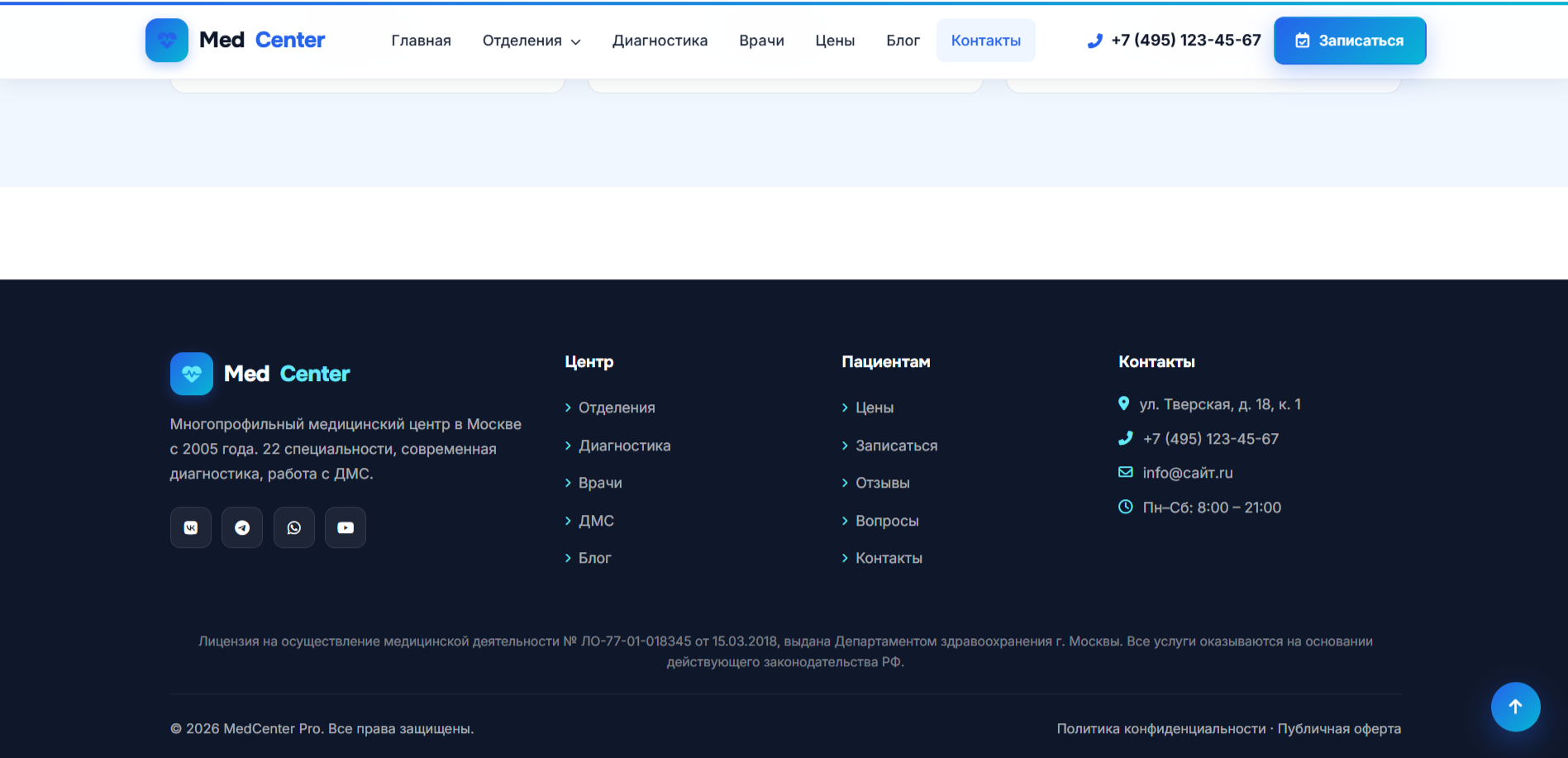The height and width of the screenshot is (758, 1568).
Task: Call the header phone number +7 (495) 123-45-67
Action: coord(1186,41)
